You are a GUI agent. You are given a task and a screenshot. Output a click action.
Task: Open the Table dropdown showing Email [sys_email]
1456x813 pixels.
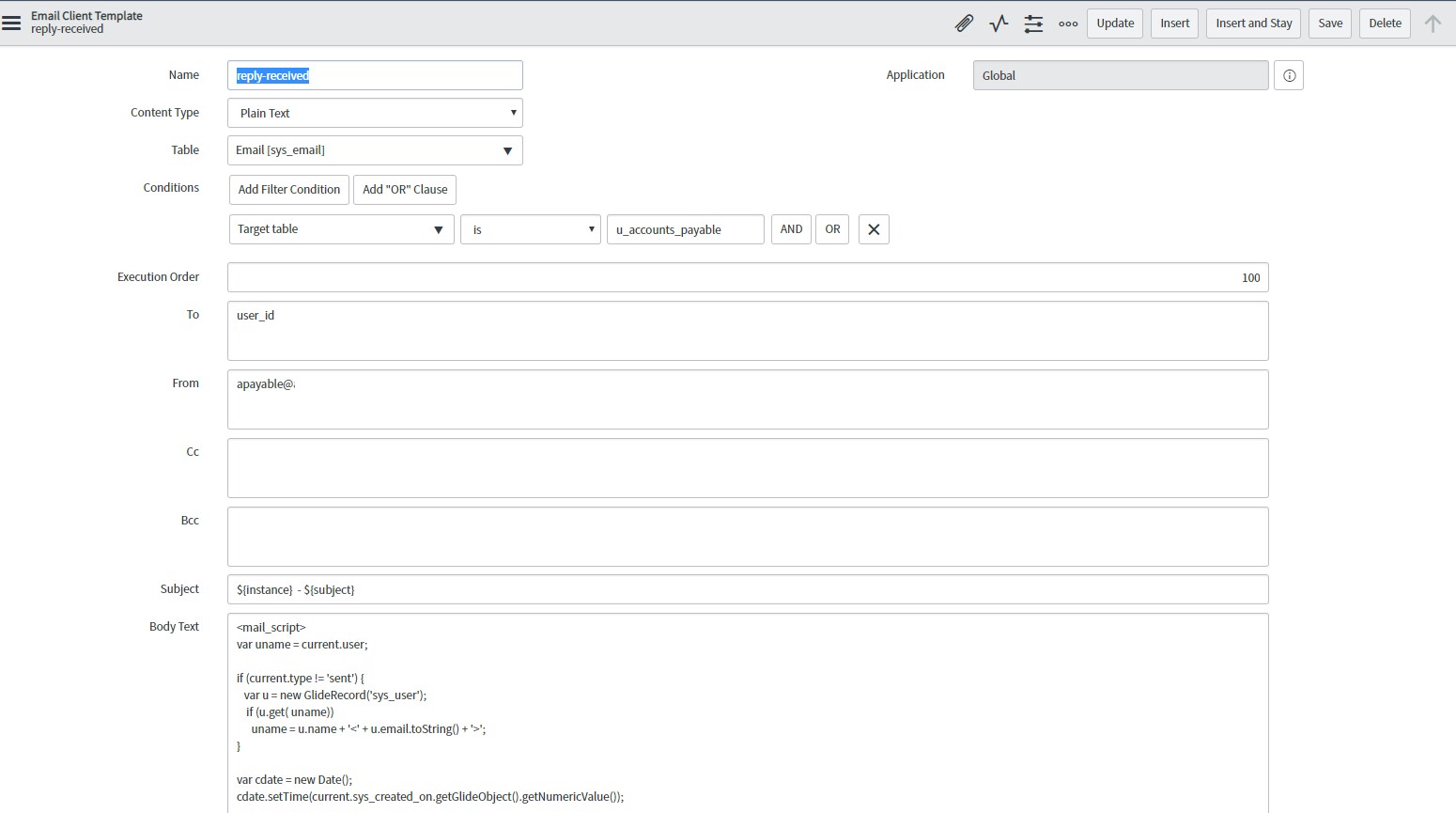pos(375,150)
